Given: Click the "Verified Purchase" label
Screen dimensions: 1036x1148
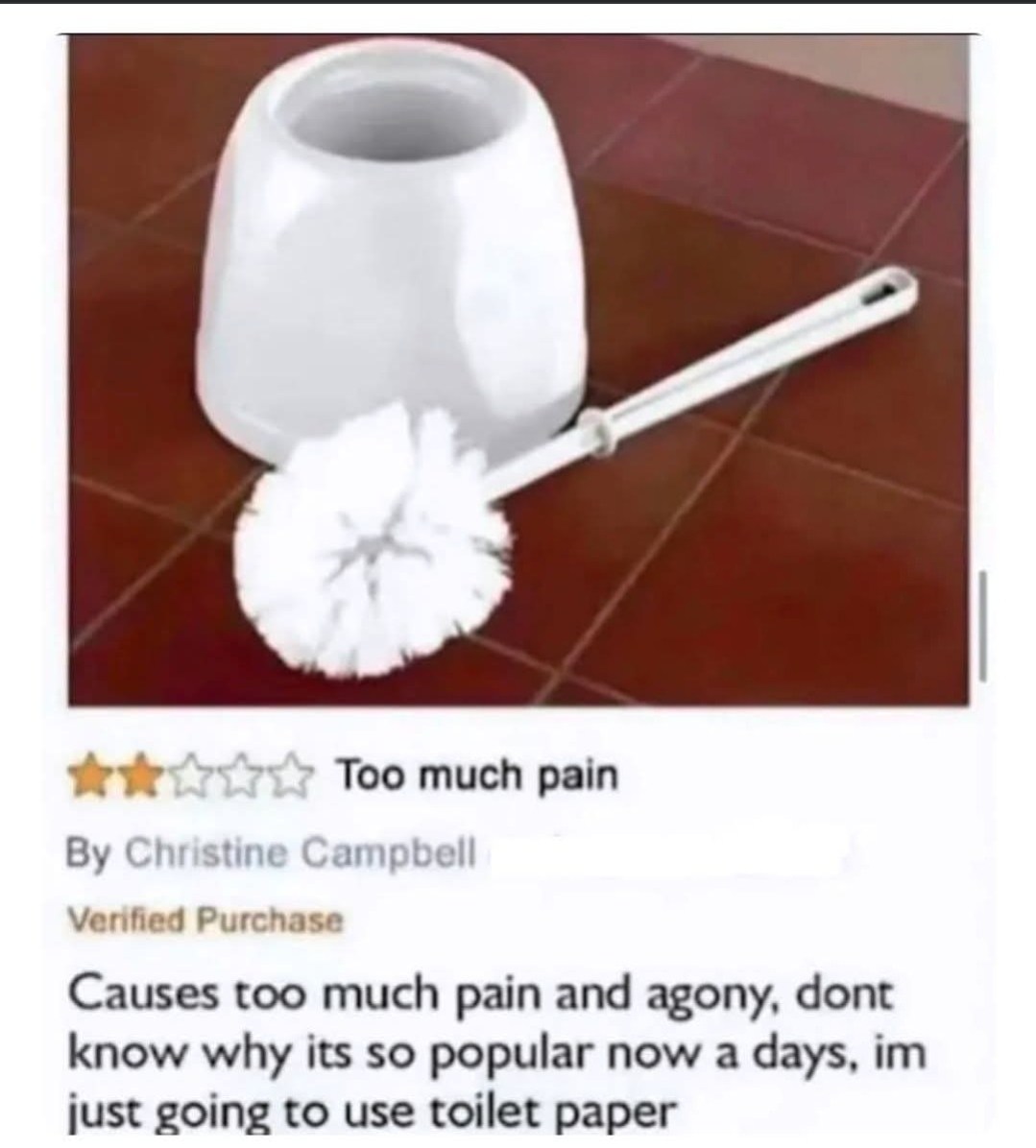Looking at the screenshot, I should click(x=205, y=921).
